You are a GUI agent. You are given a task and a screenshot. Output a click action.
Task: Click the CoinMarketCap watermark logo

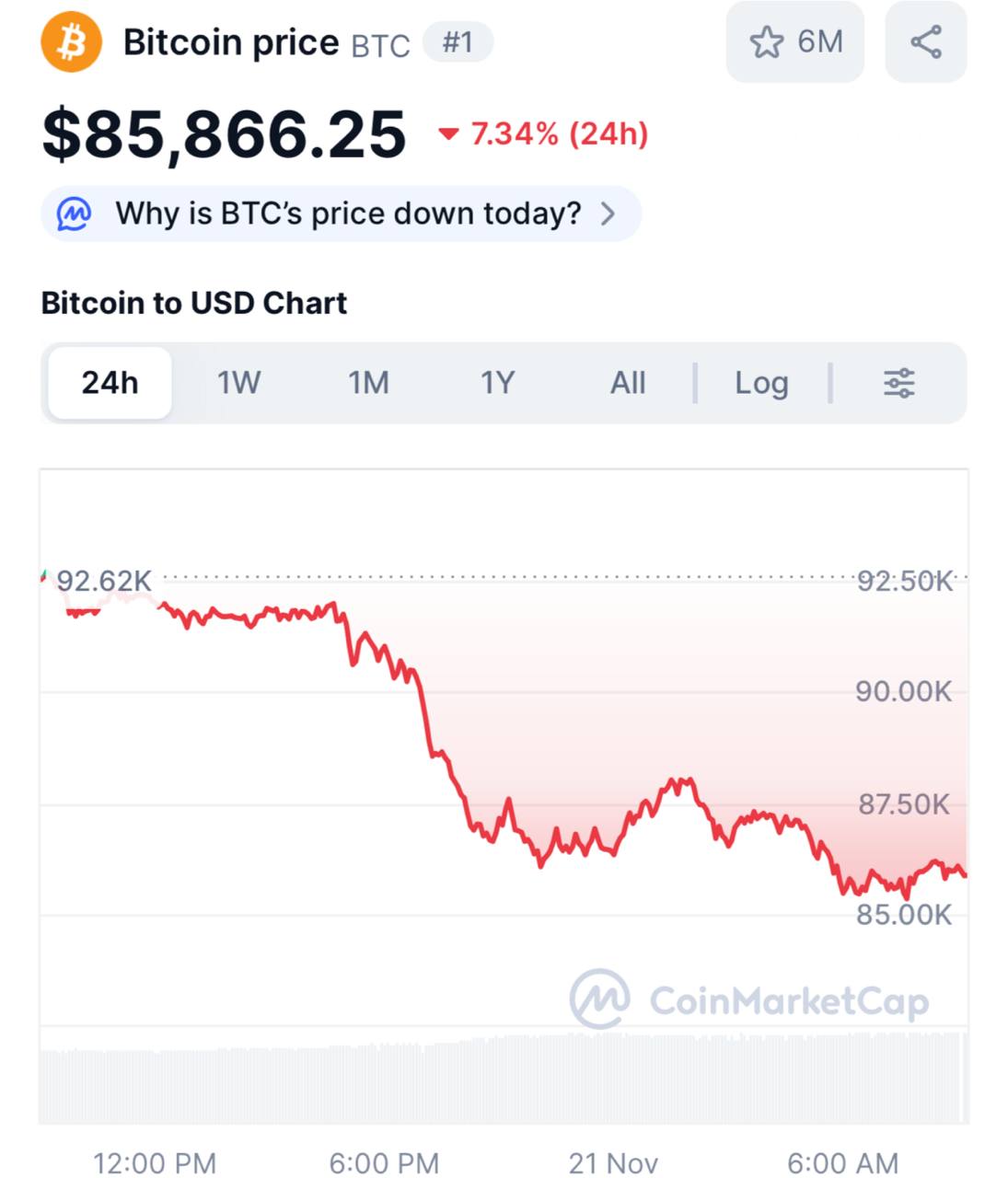(x=599, y=999)
